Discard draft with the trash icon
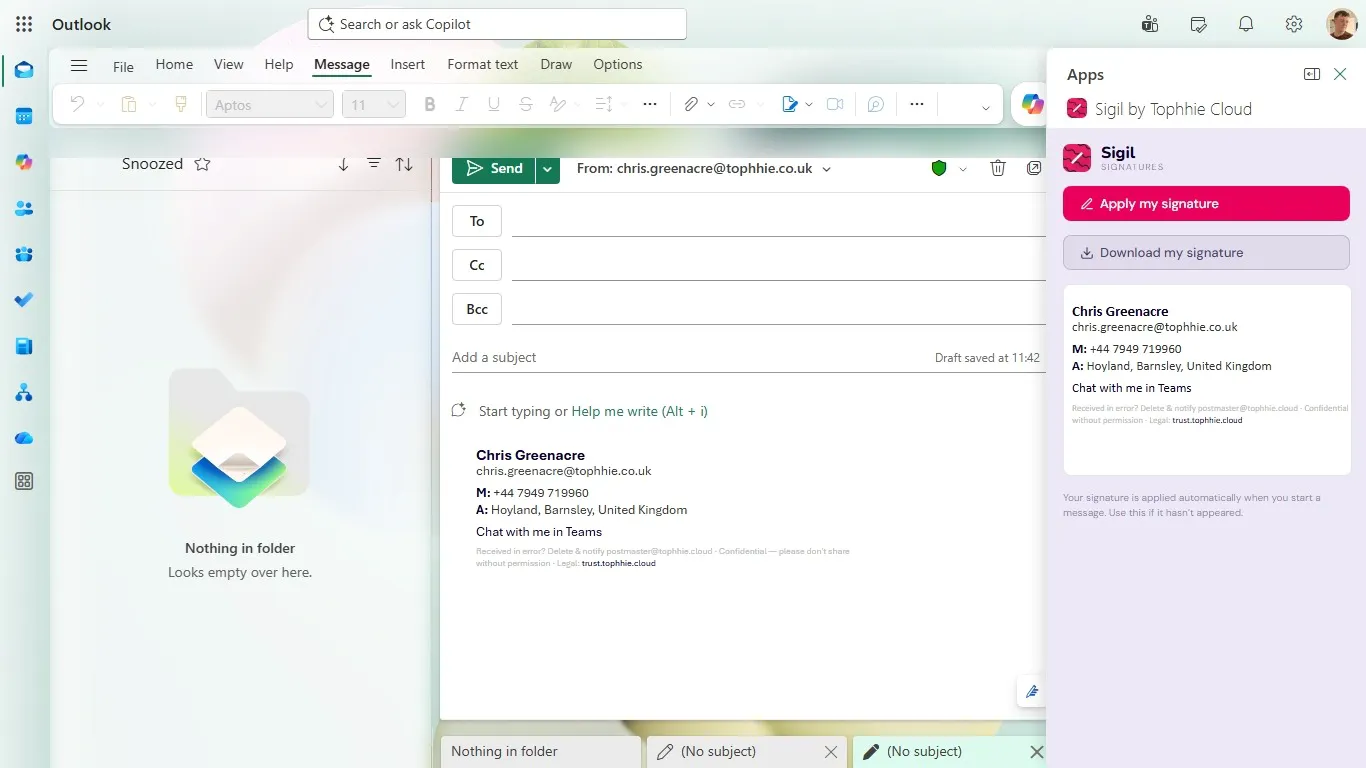Screen dimensions: 1366x768 click(997, 168)
